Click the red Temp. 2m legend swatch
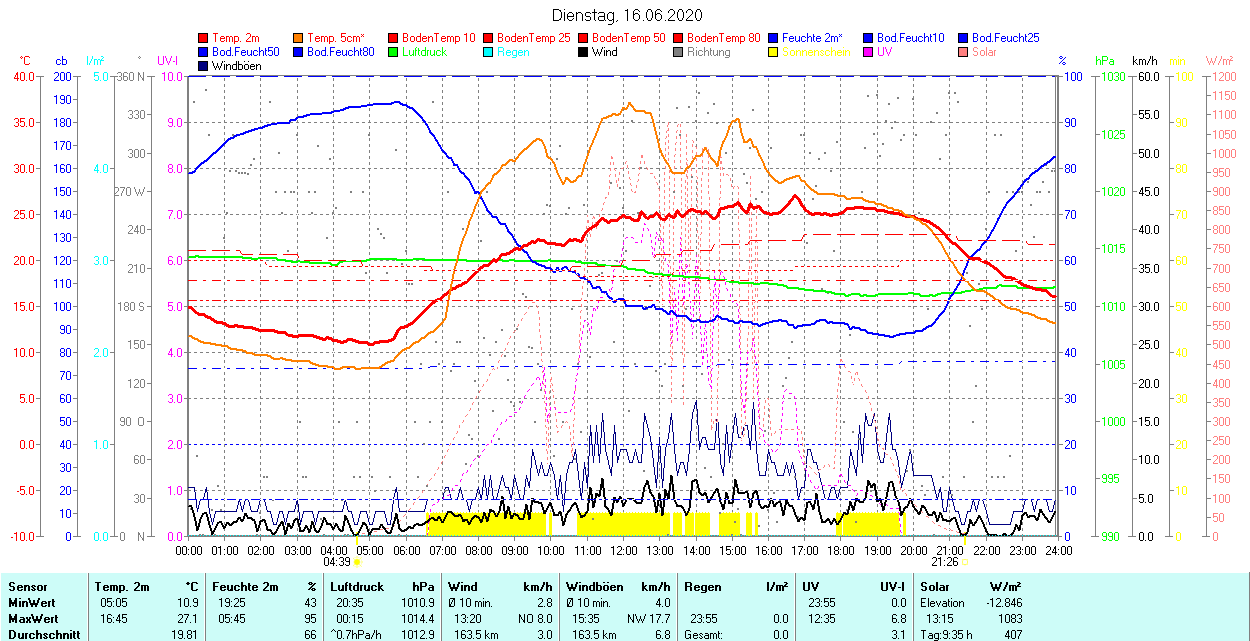Image resolution: width=1250 pixels, height=641 pixels. coord(204,38)
